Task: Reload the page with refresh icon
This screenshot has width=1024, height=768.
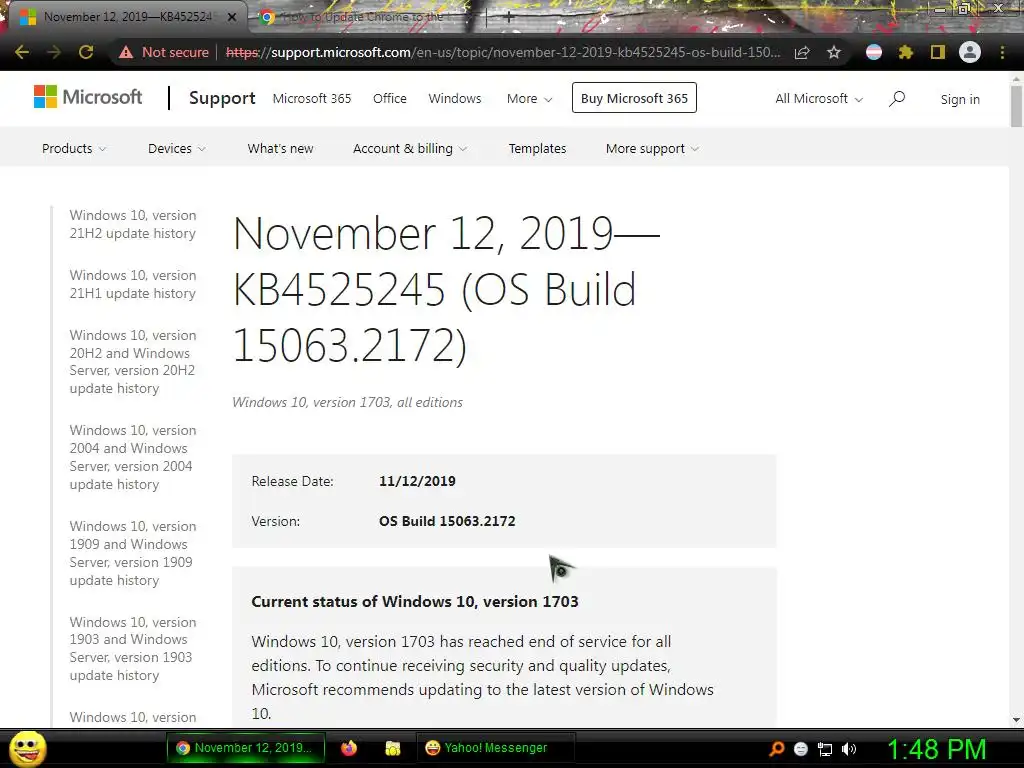Action: (86, 52)
